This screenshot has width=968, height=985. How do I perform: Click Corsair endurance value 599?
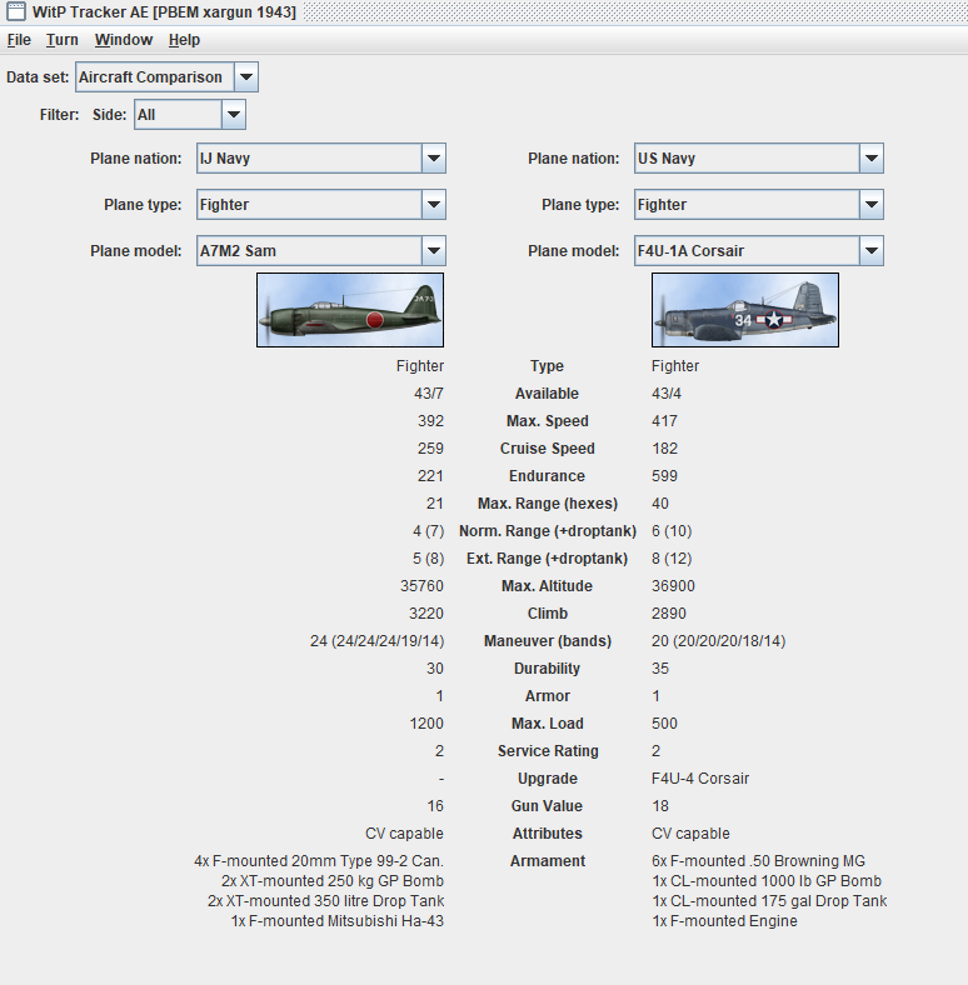(665, 476)
